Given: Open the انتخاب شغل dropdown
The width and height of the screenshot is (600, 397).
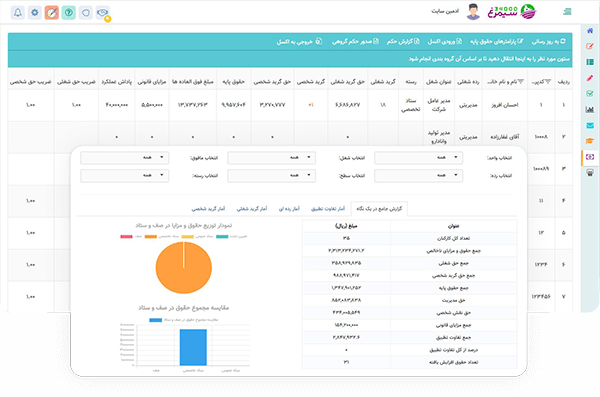Looking at the screenshot, I should [271, 158].
